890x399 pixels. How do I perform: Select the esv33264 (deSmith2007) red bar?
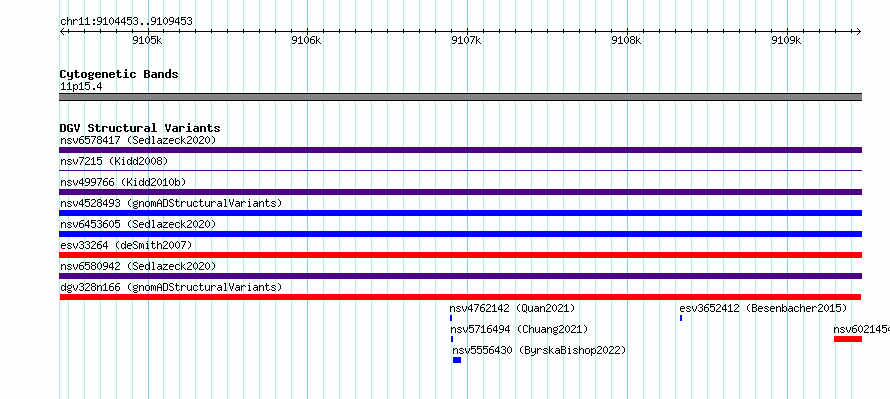(460, 255)
